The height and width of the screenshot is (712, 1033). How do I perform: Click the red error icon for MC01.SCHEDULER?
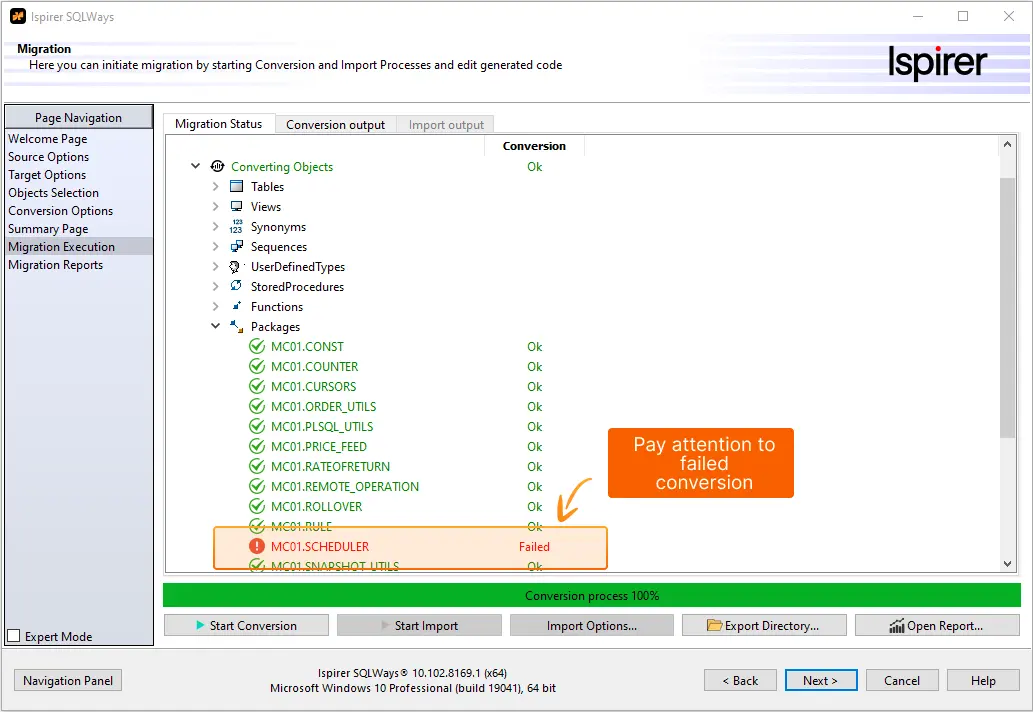click(257, 546)
